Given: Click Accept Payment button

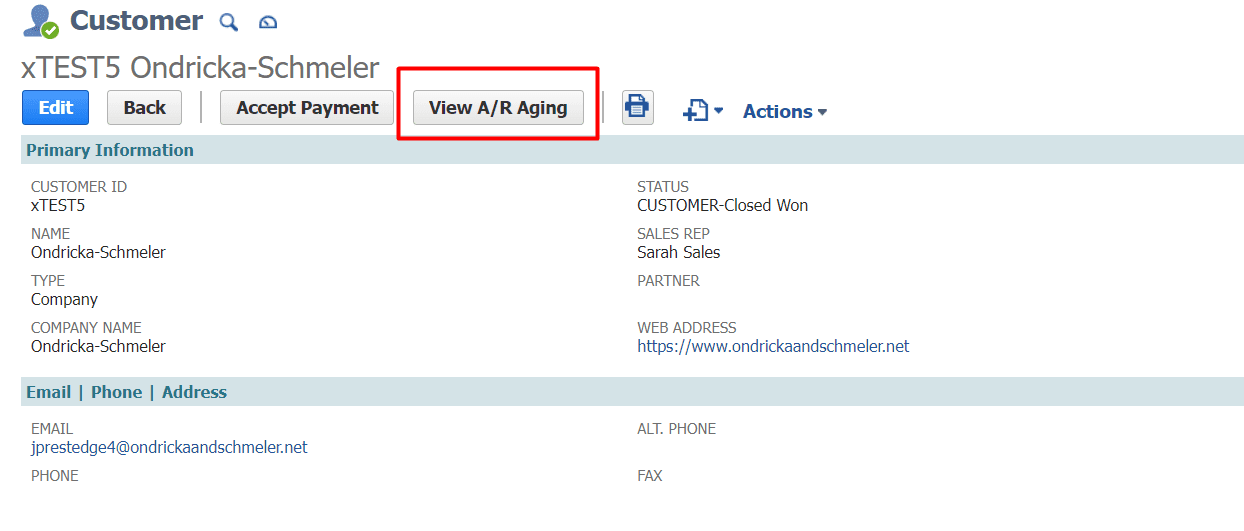Looking at the screenshot, I should [x=307, y=107].
